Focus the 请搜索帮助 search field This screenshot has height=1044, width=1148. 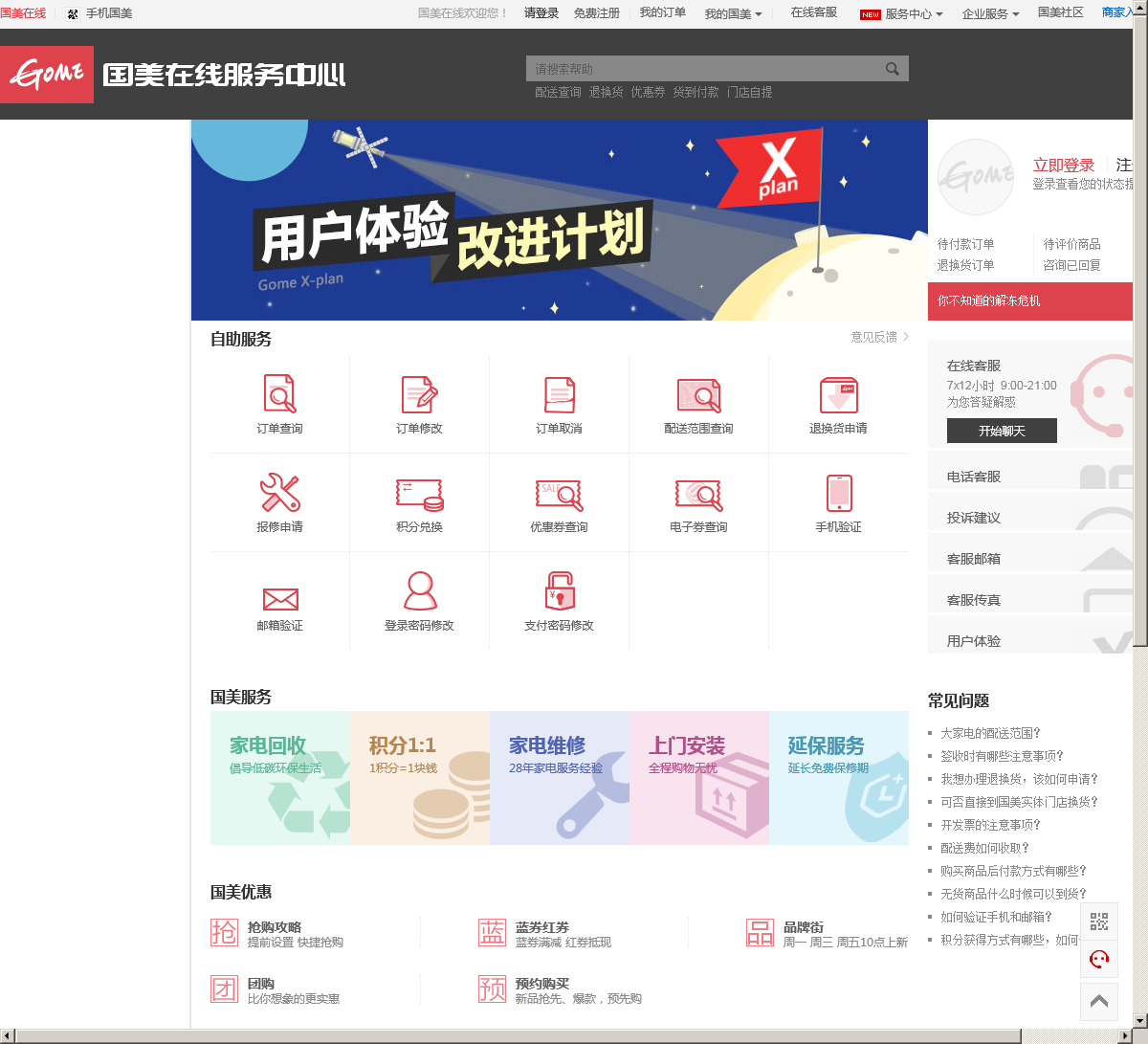coord(703,69)
